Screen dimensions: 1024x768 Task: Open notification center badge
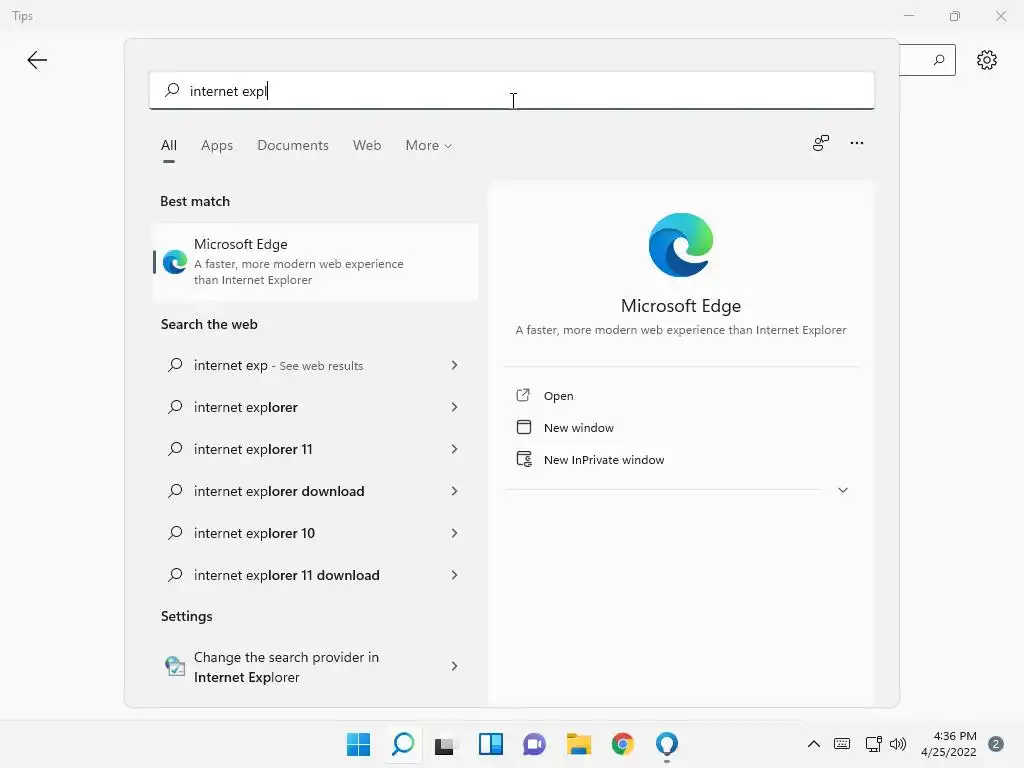click(x=996, y=744)
